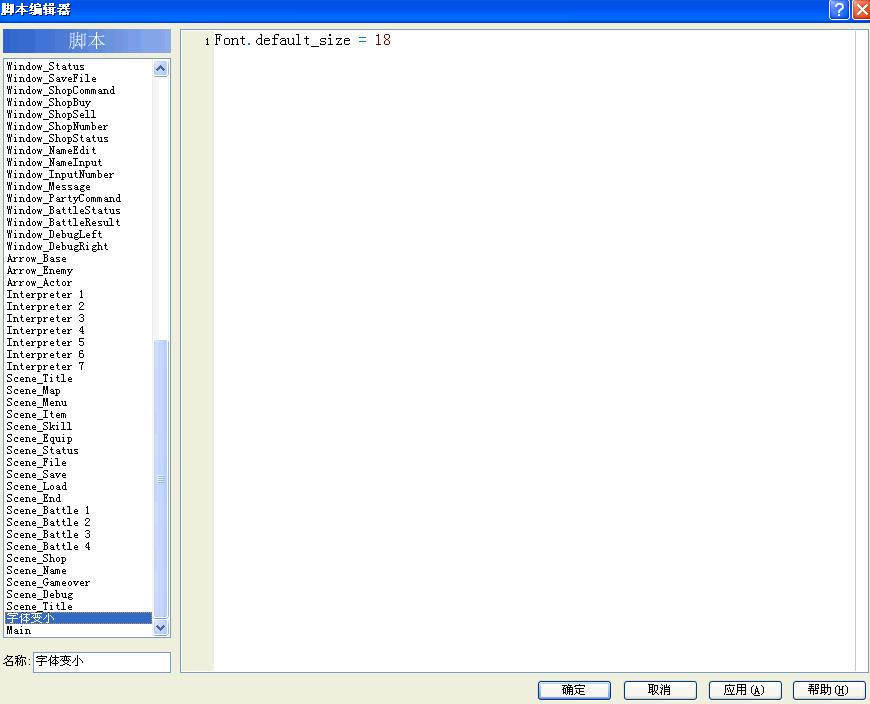This screenshot has height=704, width=870.
Task: Select the Arrow_Enemy script
Action: pyautogui.click(x=78, y=271)
